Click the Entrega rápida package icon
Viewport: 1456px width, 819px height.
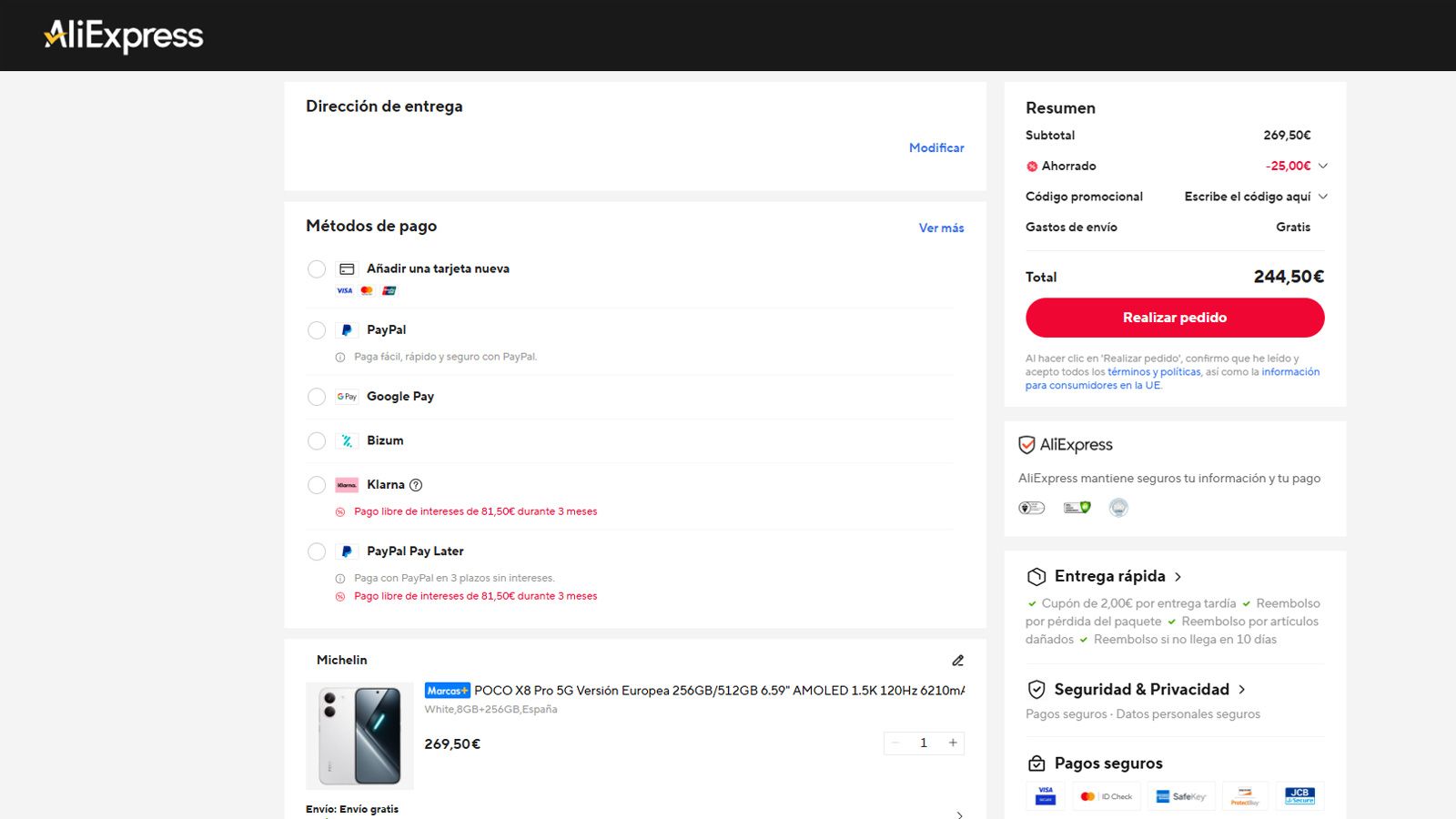[1036, 577]
